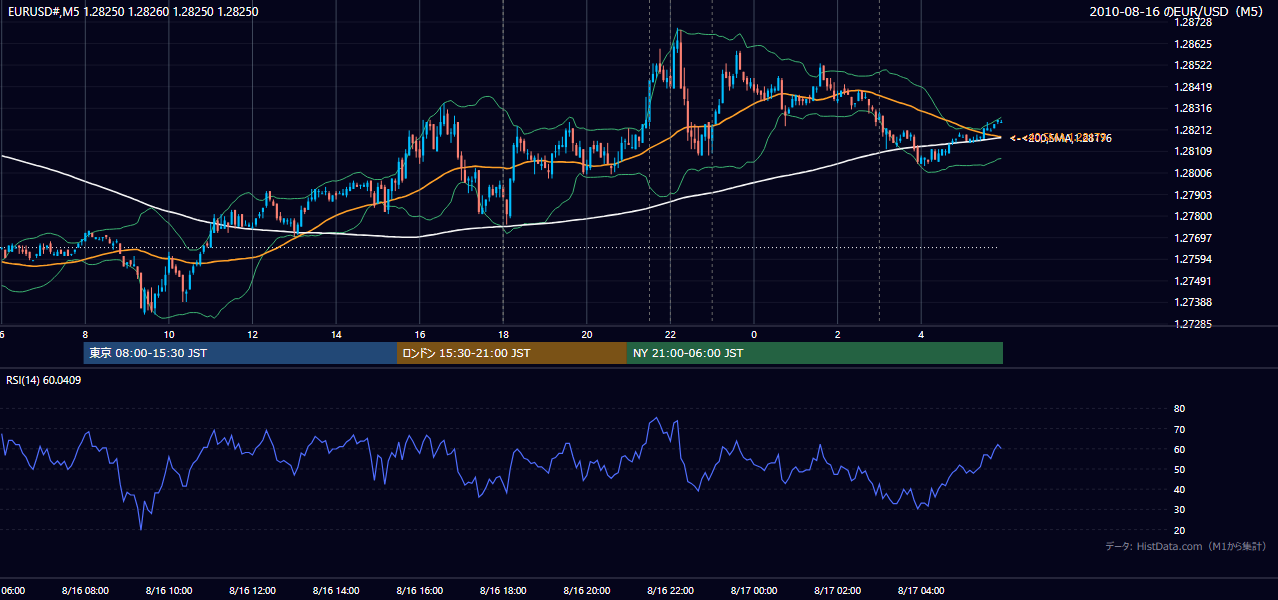Click price axis label 1.27285
This screenshot has width=1278, height=600.
click(1194, 324)
